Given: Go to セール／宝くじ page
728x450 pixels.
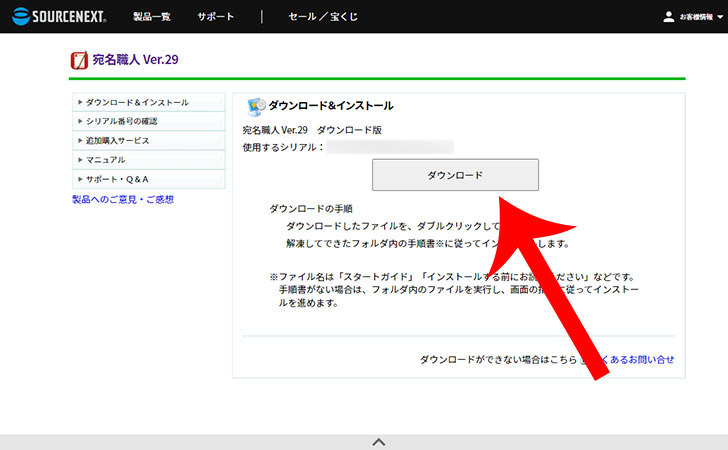Looking at the screenshot, I should pos(323,17).
